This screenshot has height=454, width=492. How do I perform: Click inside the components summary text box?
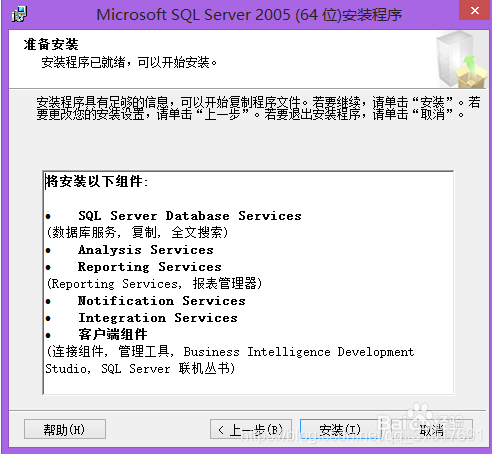coord(248,282)
